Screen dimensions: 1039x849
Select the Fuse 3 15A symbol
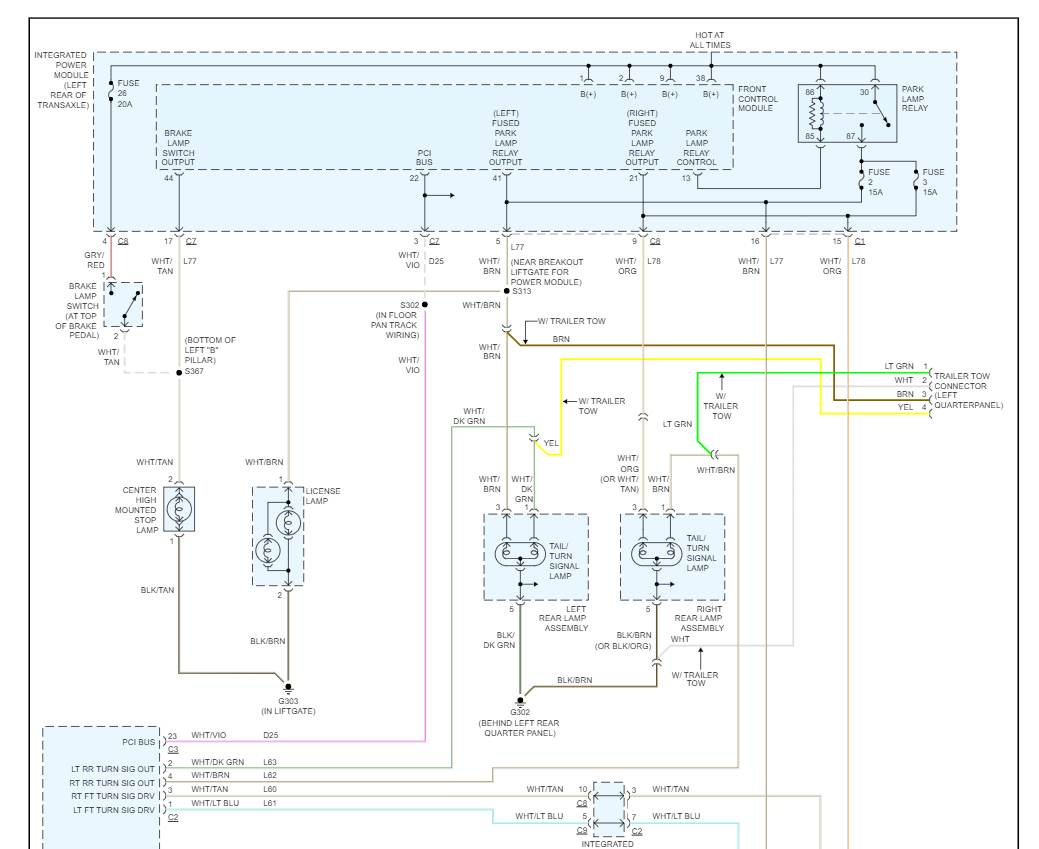tap(916, 180)
